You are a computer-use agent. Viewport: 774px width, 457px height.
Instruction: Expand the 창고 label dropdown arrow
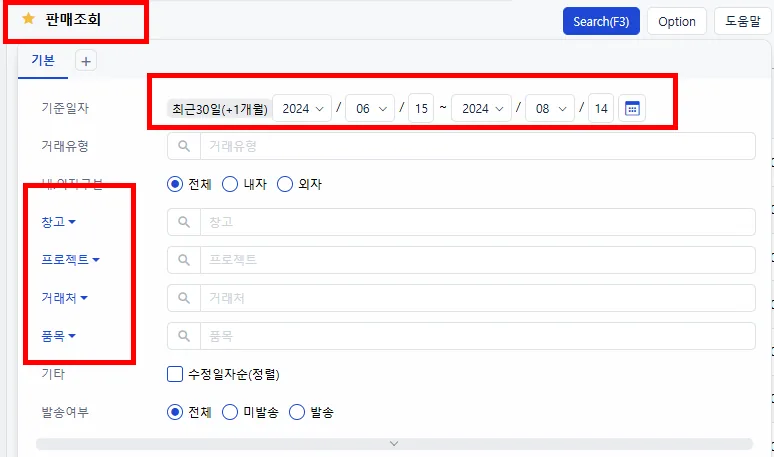pos(72,222)
